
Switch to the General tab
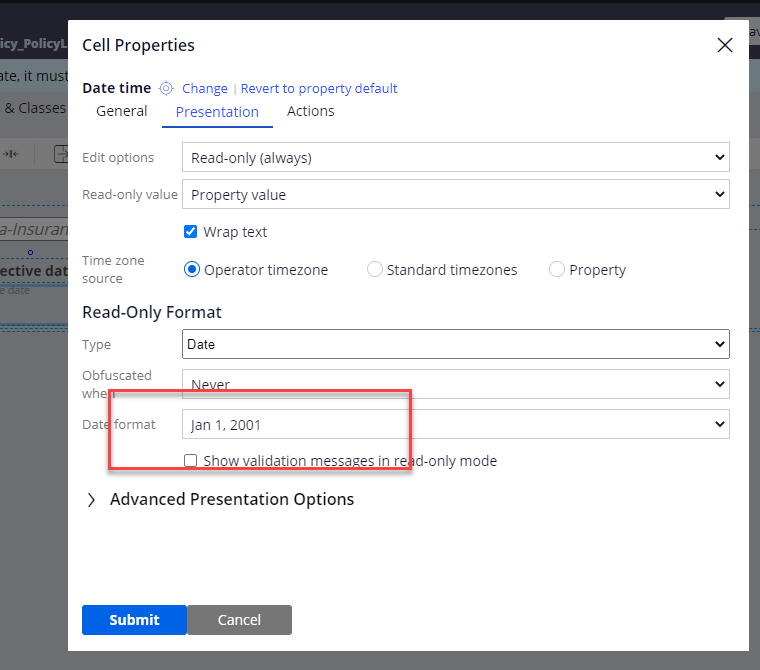coord(122,111)
